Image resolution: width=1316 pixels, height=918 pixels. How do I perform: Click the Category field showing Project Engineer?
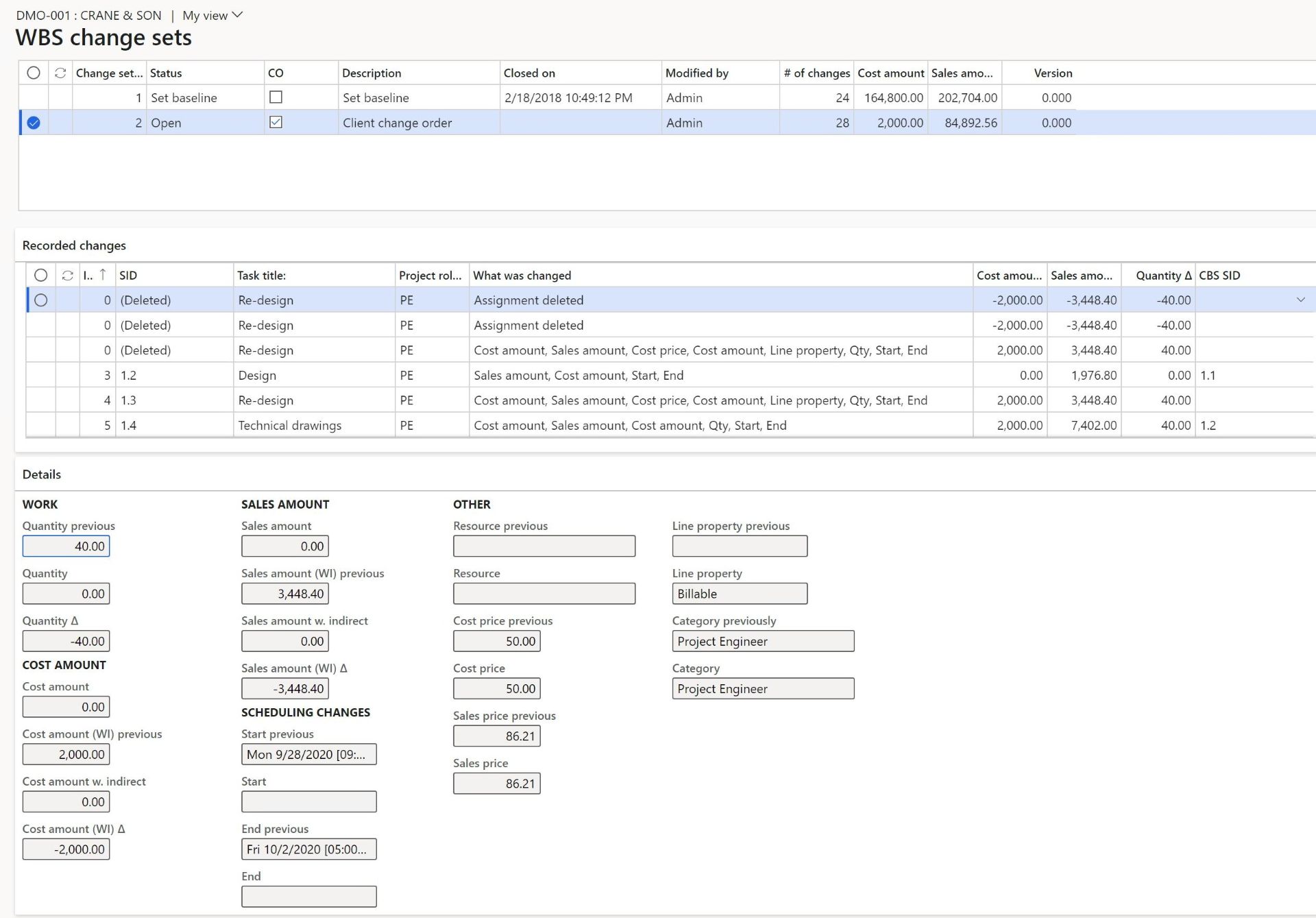coord(764,688)
